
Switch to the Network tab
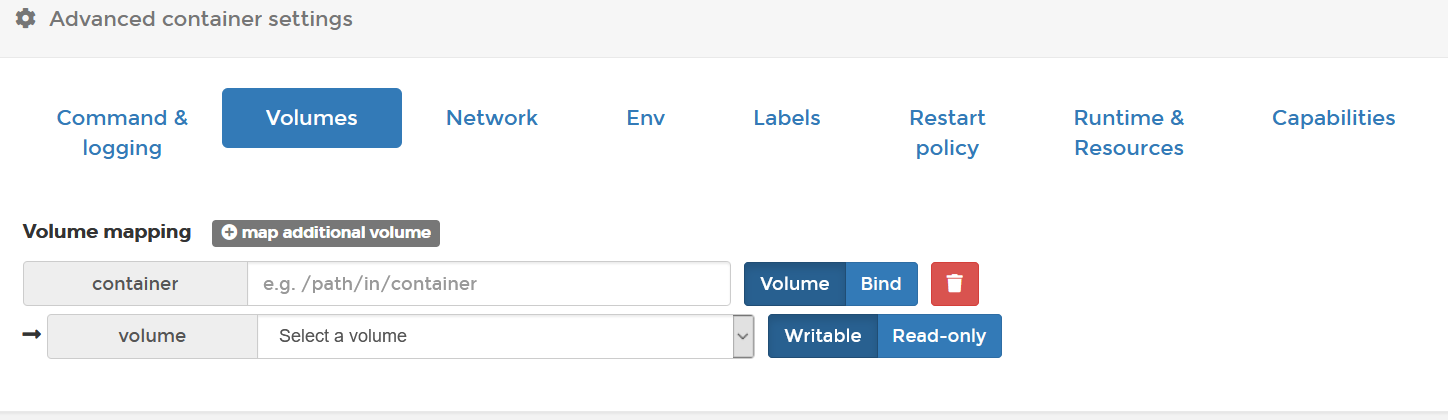492,118
